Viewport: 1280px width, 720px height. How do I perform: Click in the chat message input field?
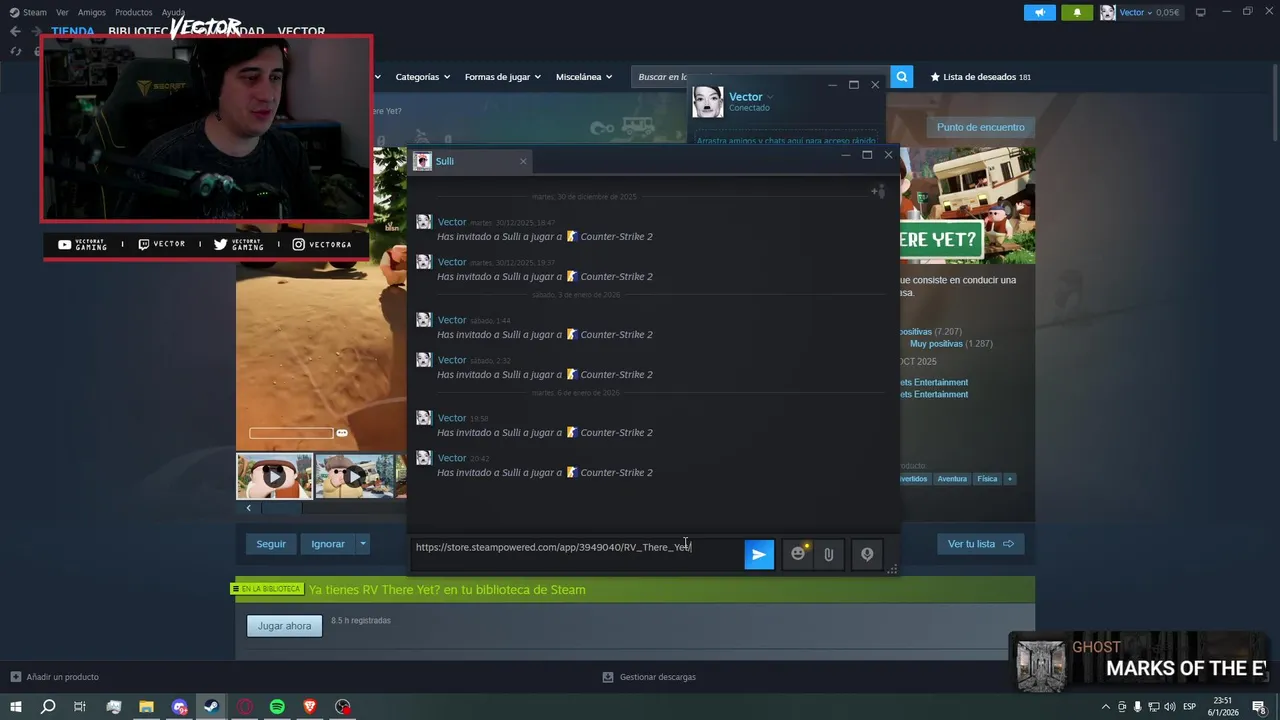[x=576, y=554]
